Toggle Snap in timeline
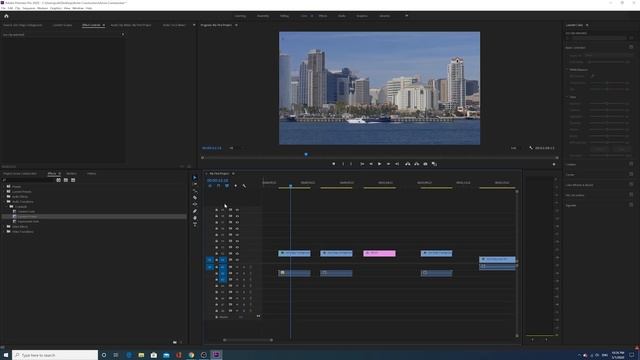This screenshot has width=640, height=360. point(218,186)
